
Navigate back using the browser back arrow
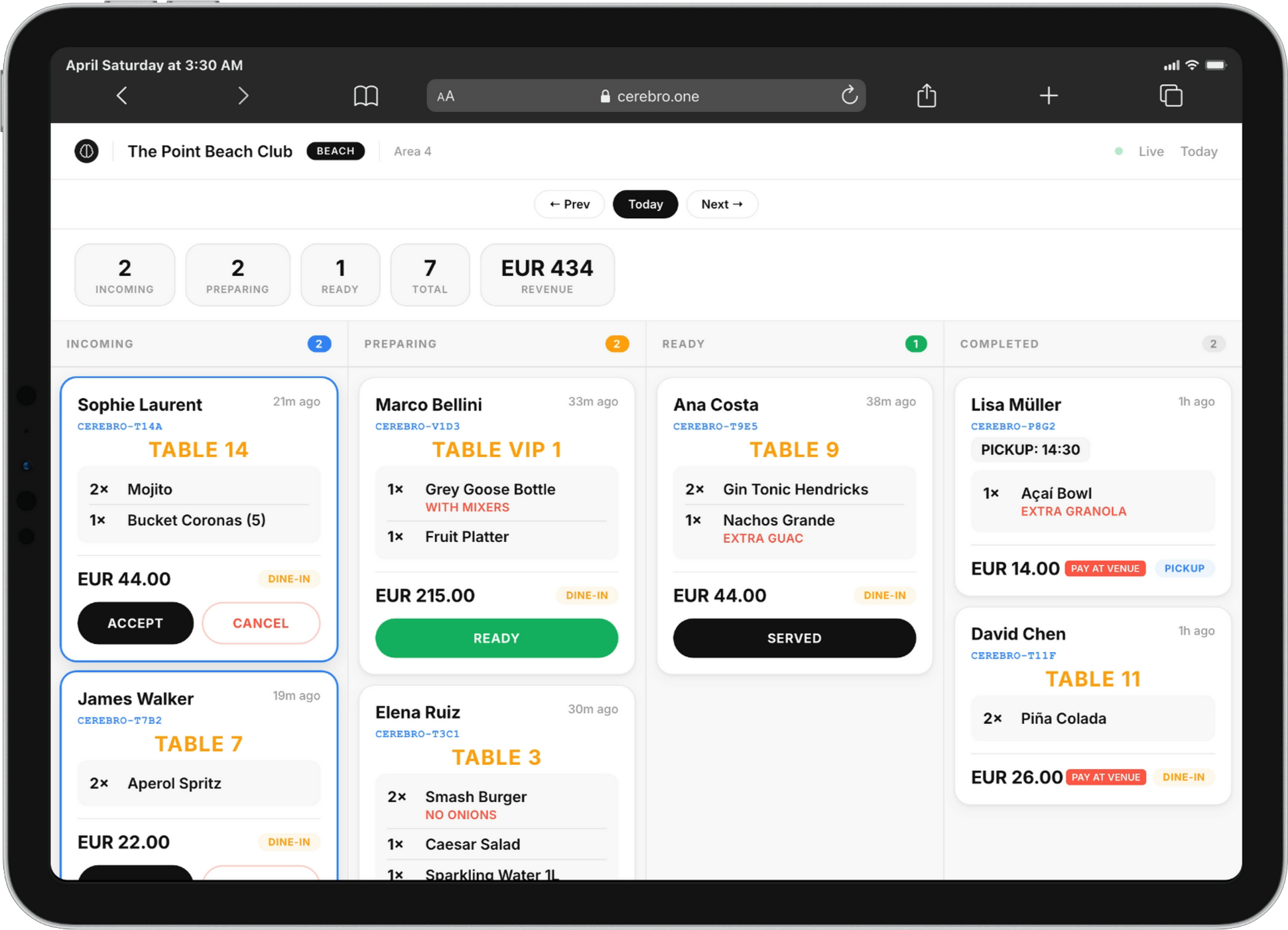pyautogui.click(x=121, y=96)
